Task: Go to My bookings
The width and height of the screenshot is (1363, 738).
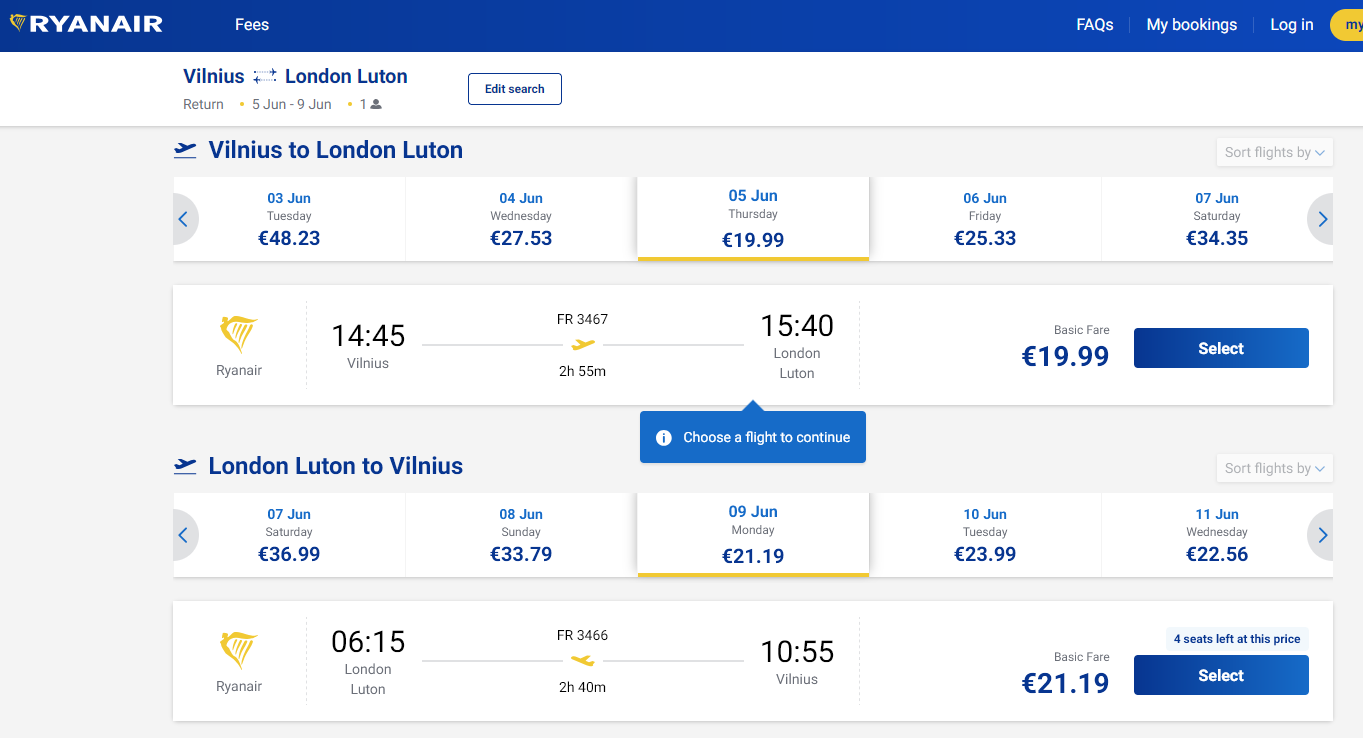Action: pos(1191,25)
